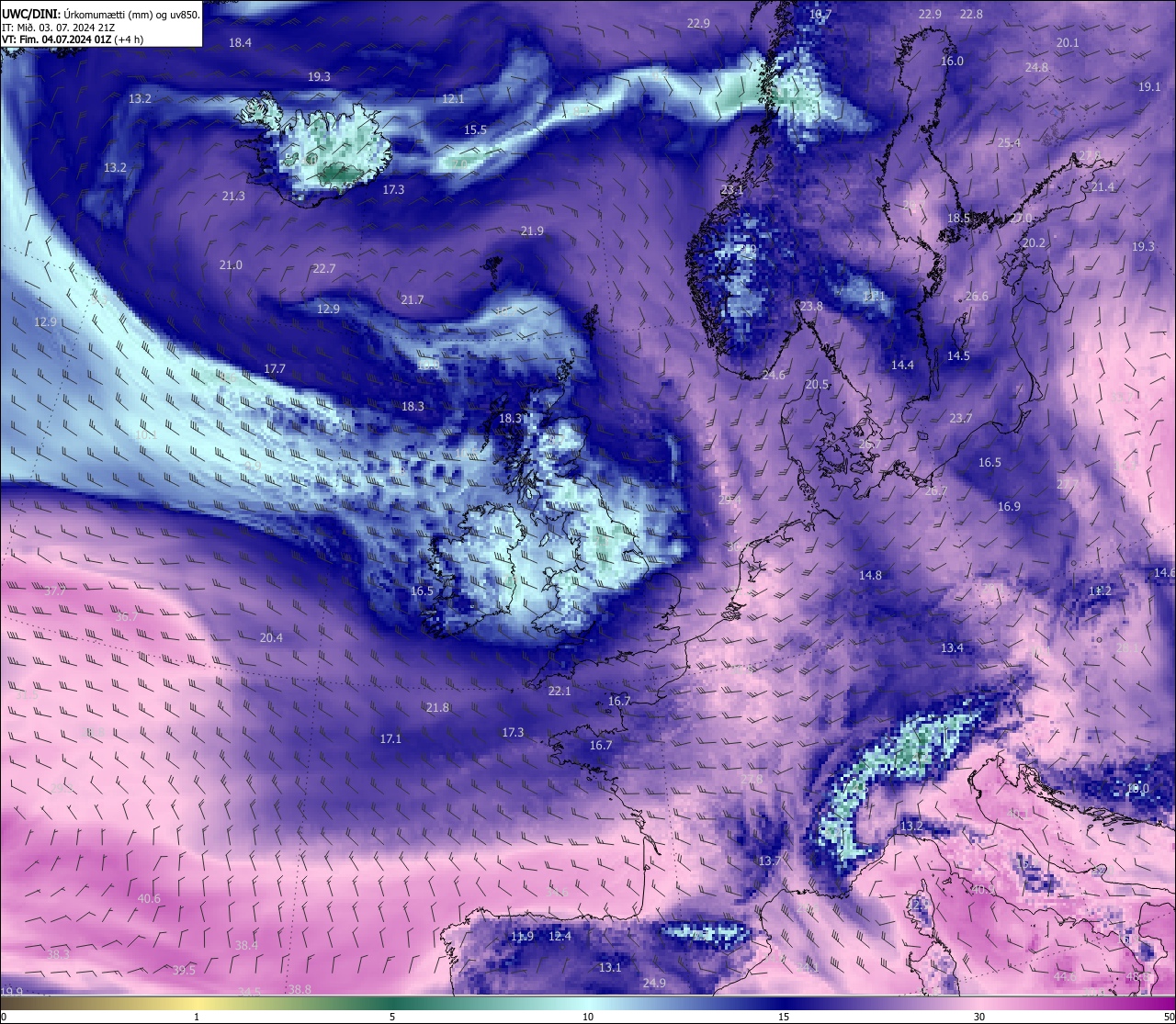Click the 17.1 value on the map
The width and height of the screenshot is (1176, 1024).
point(390,738)
